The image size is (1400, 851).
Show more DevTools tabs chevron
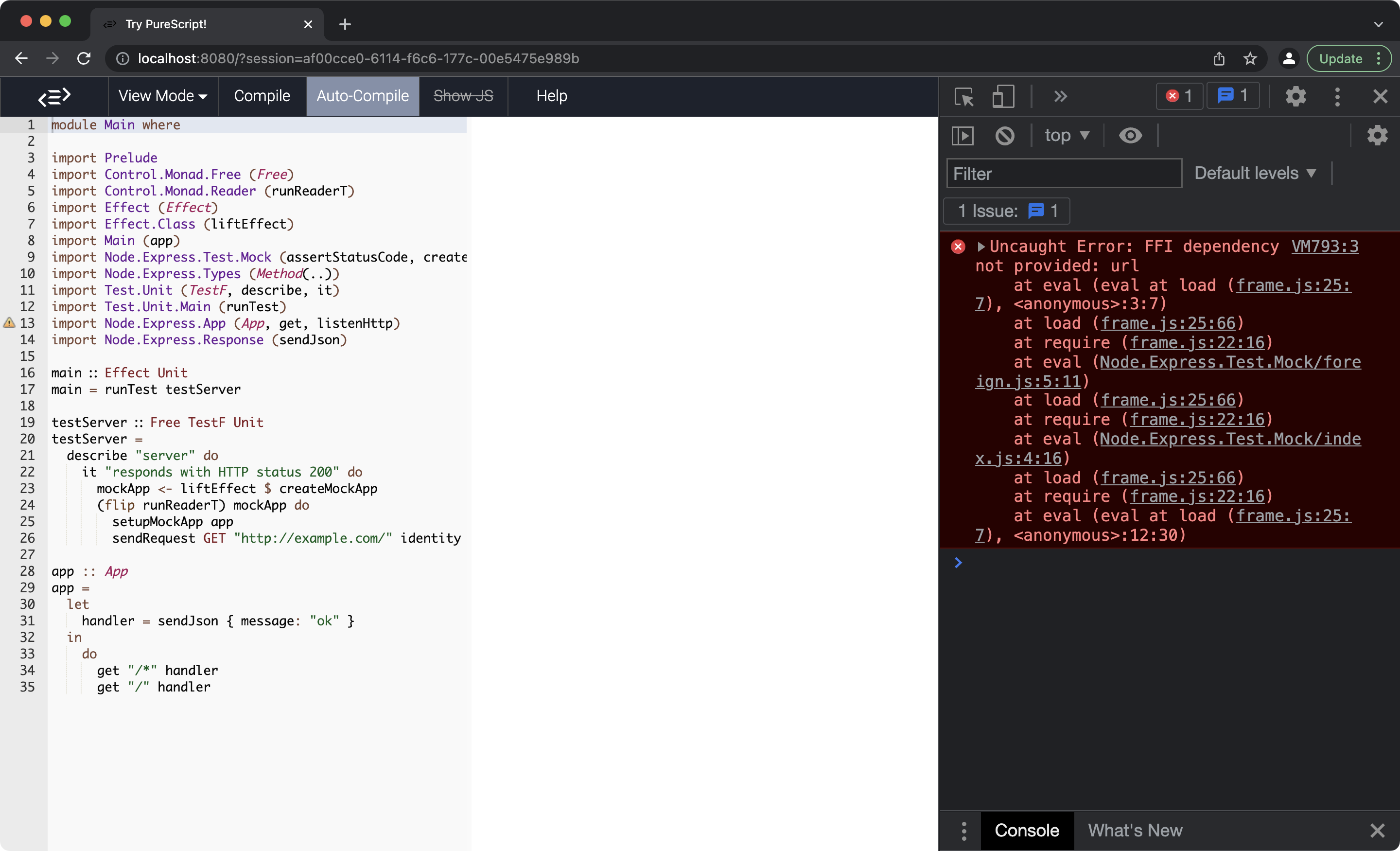point(1060,96)
